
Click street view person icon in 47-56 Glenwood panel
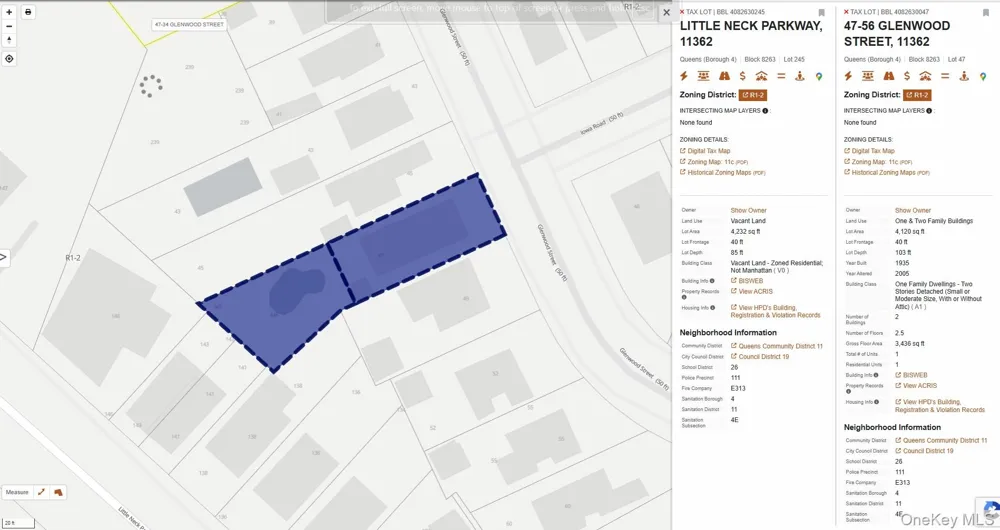[964, 76]
